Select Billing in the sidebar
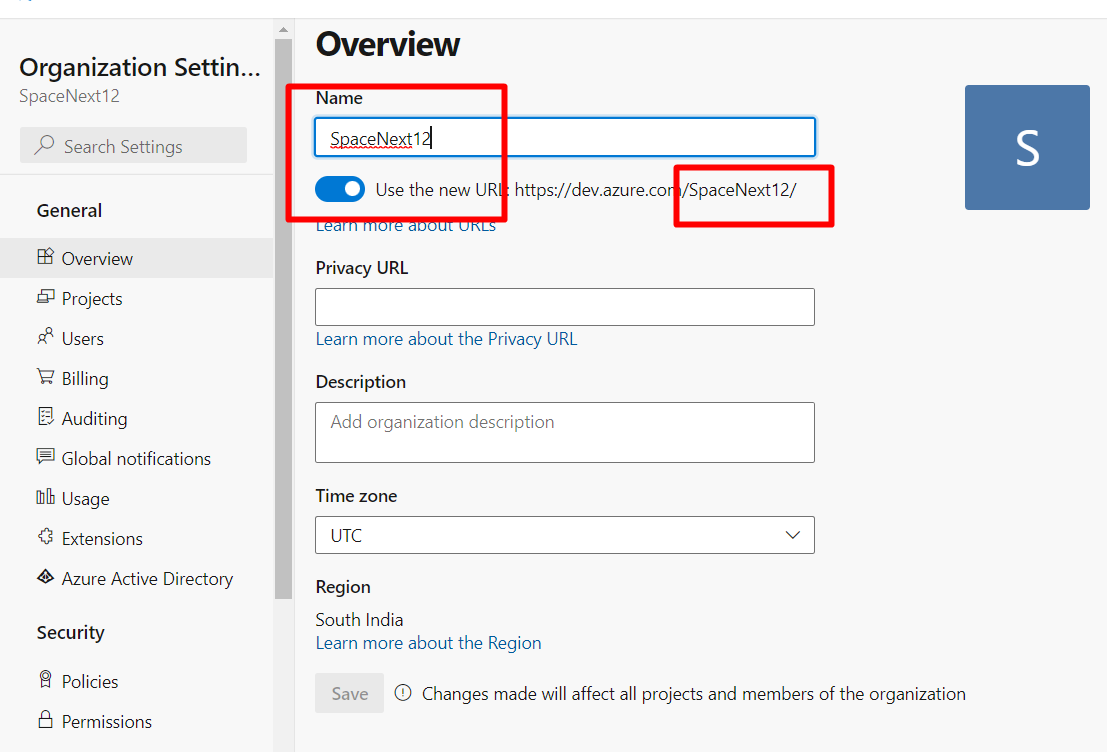Viewport: 1107px width, 752px height. pos(136,378)
